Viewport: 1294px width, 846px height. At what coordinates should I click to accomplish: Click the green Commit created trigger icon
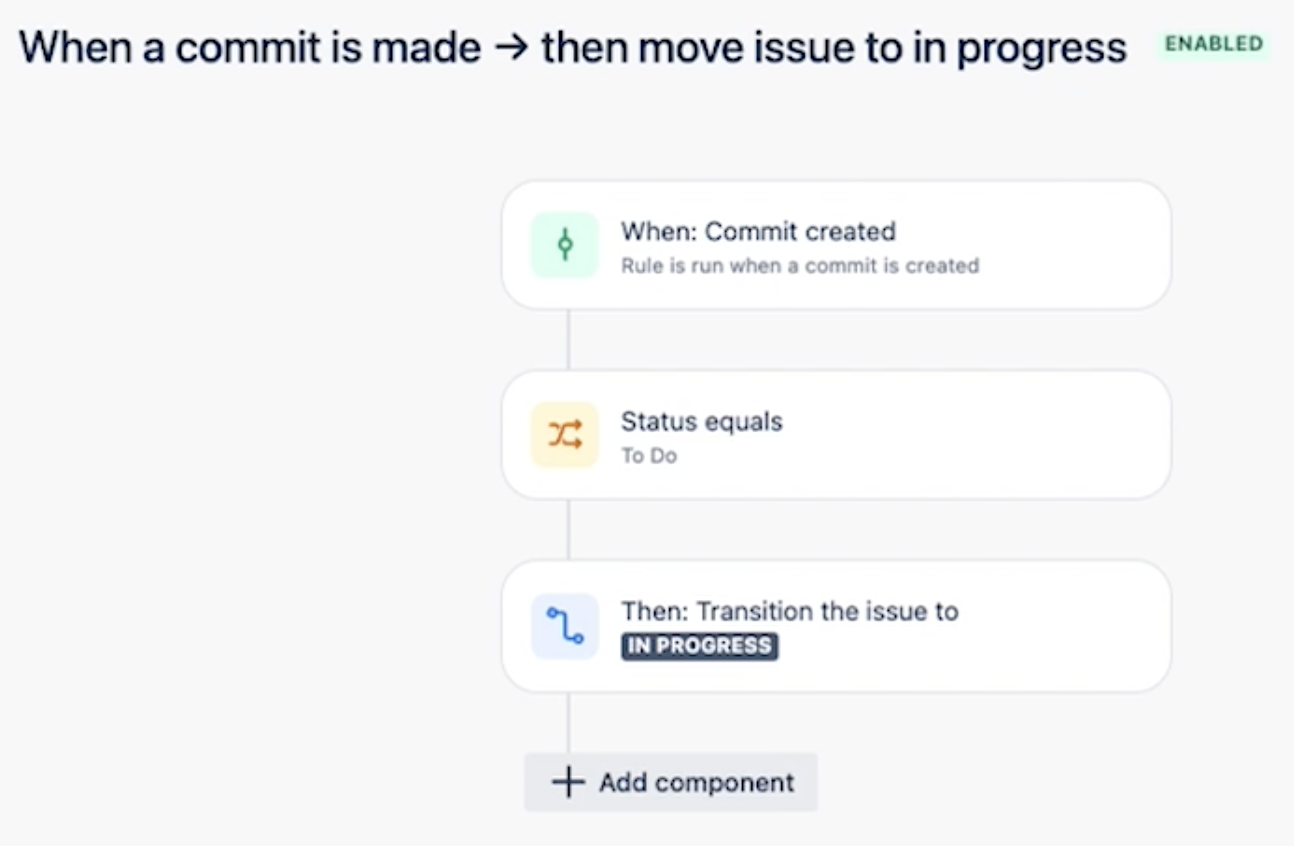point(564,245)
